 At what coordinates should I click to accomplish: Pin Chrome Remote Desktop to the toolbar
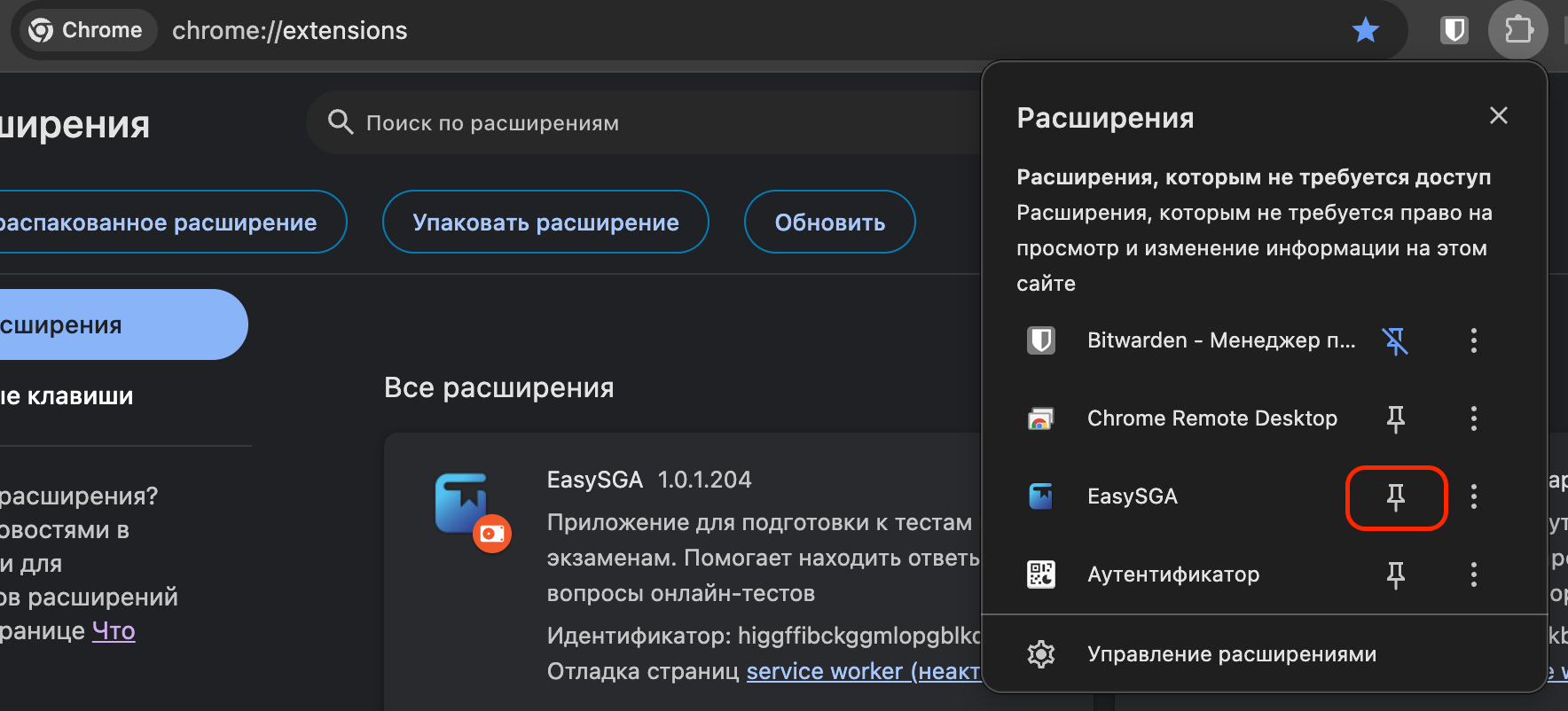1395,418
